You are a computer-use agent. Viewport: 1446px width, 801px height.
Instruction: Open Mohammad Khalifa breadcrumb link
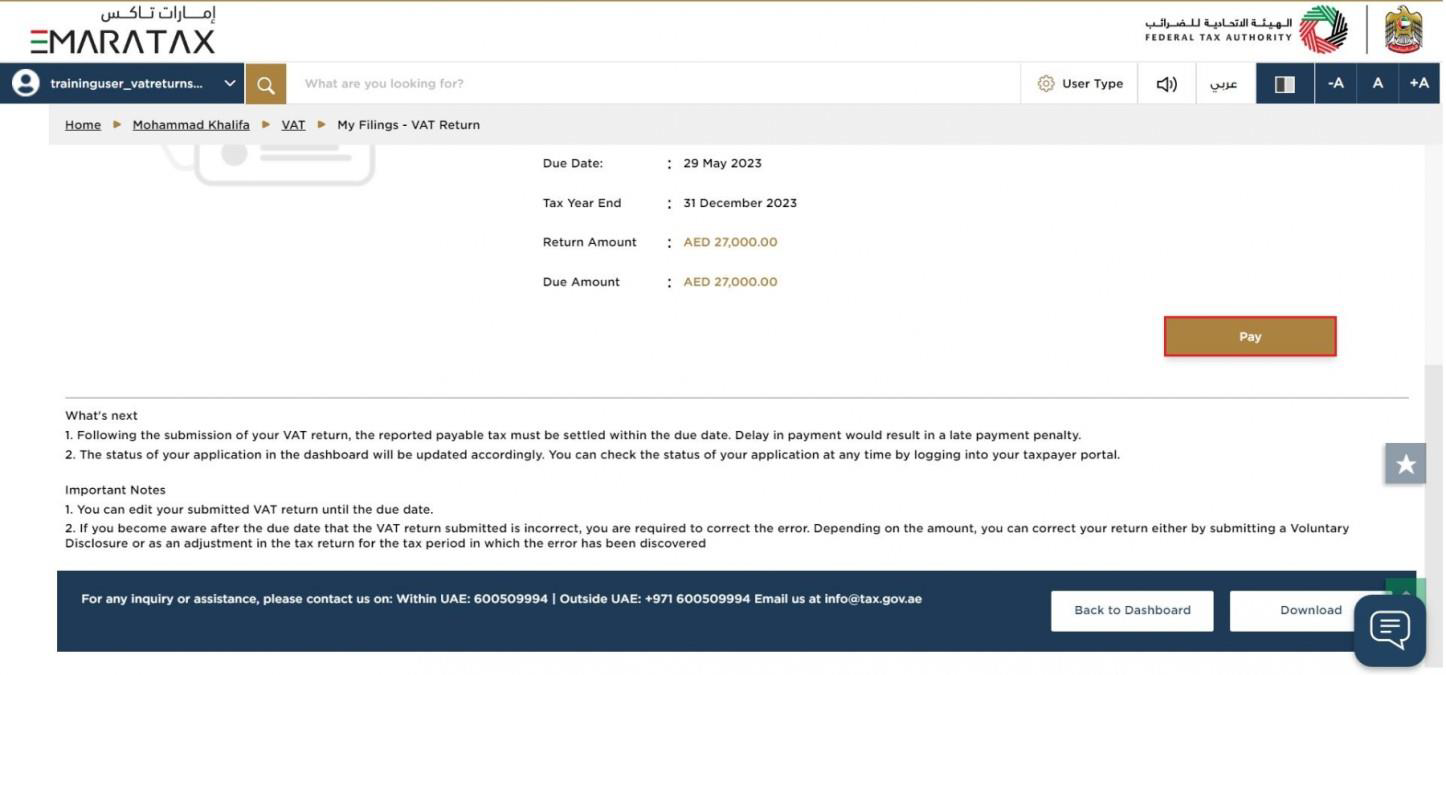[191, 125]
